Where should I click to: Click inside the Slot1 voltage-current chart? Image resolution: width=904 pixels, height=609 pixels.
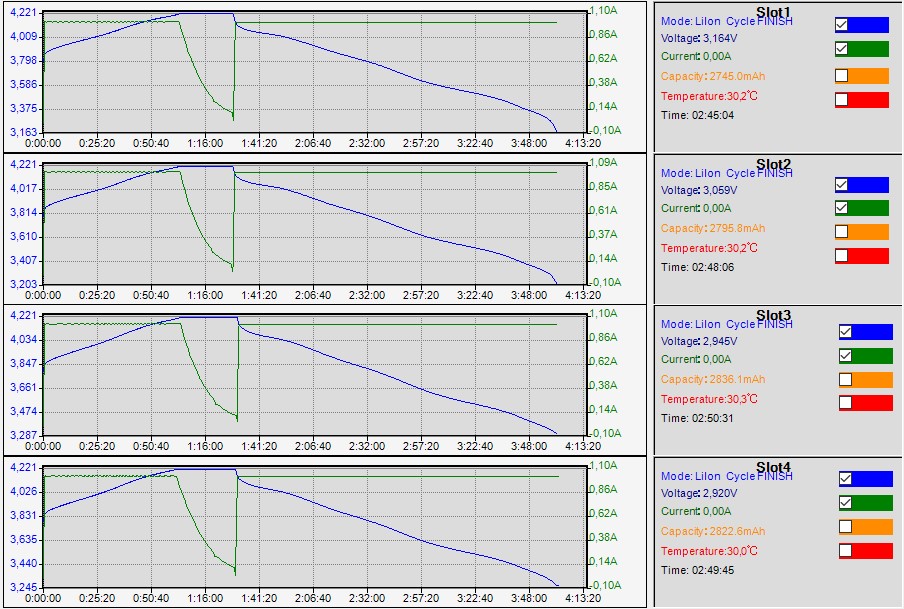click(x=315, y=72)
